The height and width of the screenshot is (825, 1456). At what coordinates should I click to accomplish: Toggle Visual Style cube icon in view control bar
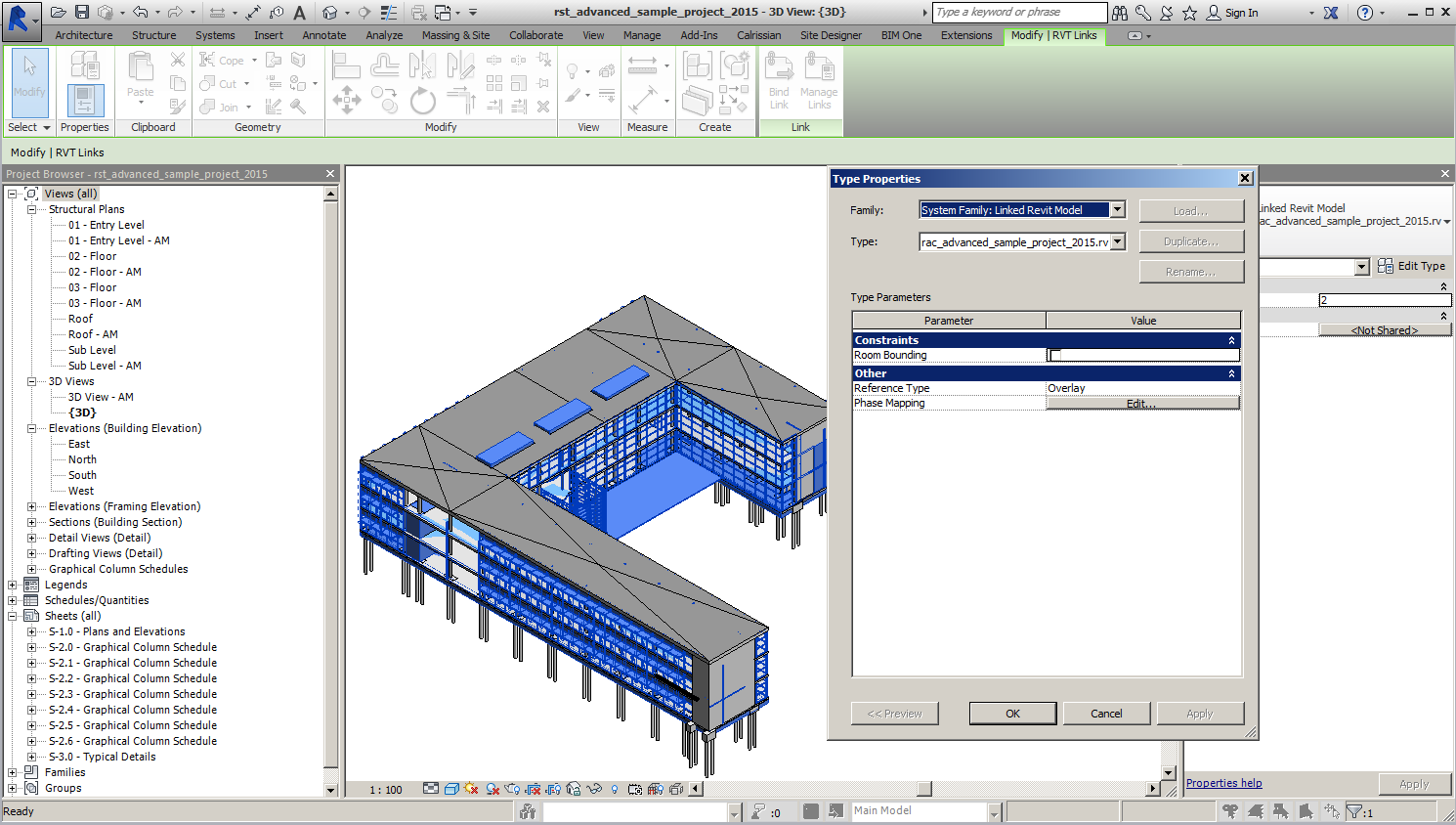(x=451, y=789)
